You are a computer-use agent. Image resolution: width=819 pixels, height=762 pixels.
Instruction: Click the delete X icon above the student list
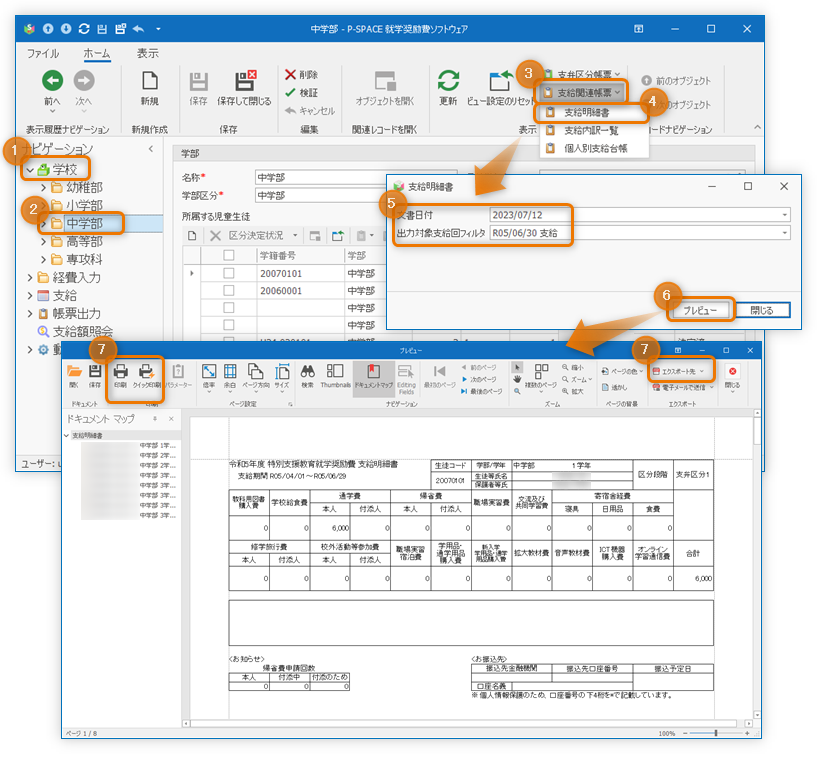[x=215, y=236]
